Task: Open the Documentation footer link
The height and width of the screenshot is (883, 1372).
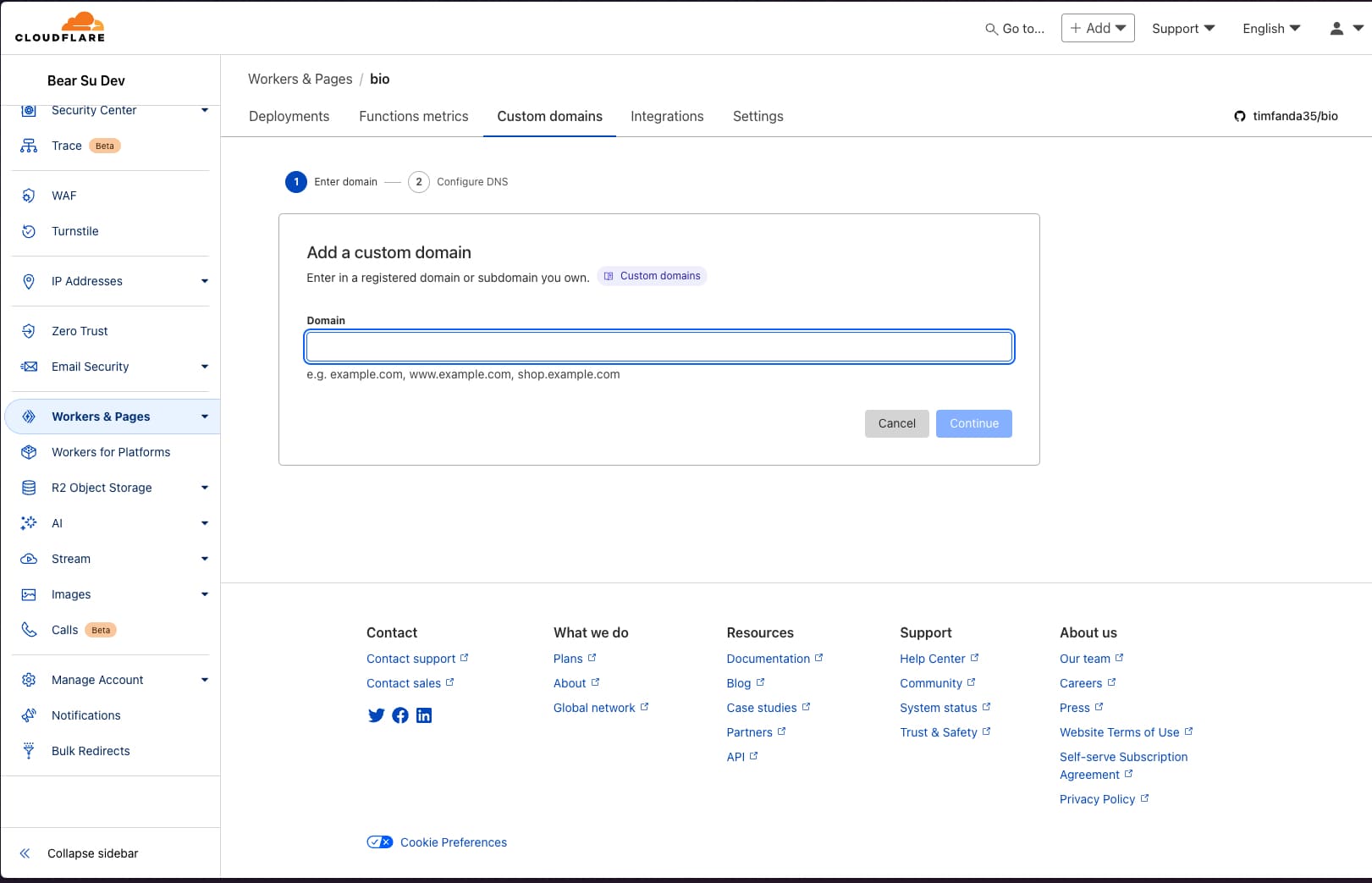Action: [x=774, y=659]
